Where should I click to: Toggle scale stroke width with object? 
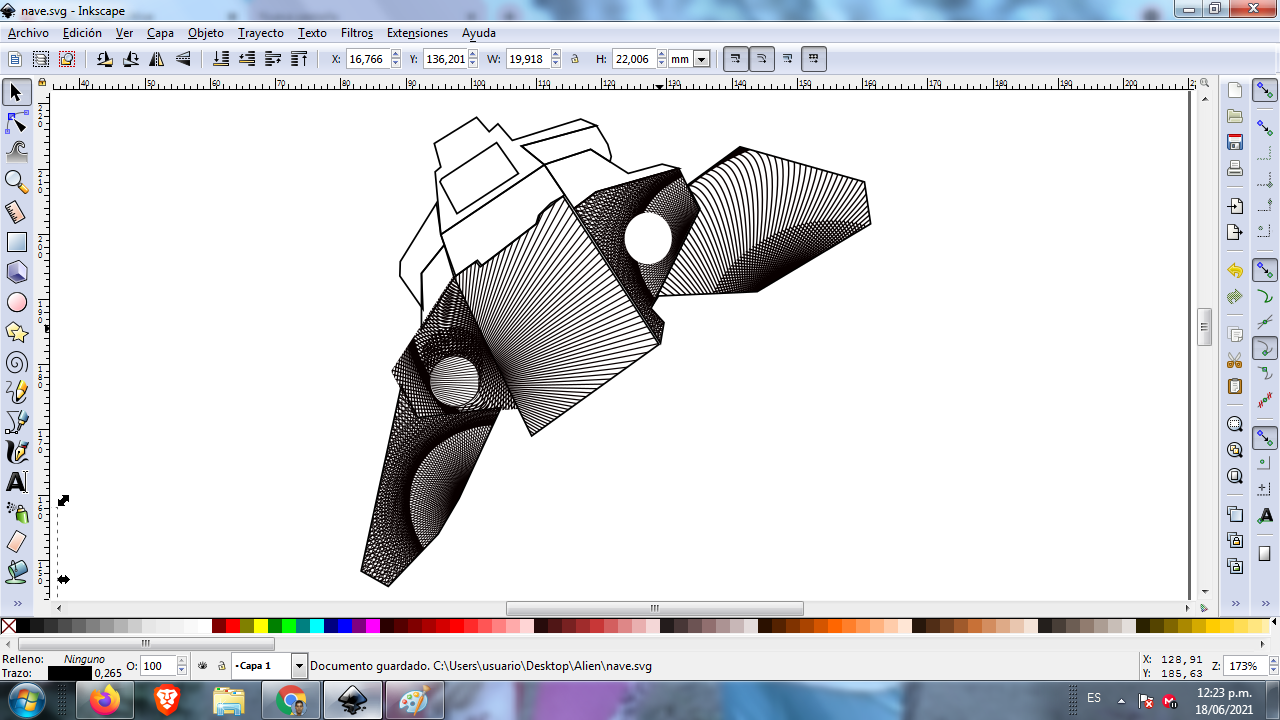pos(735,59)
